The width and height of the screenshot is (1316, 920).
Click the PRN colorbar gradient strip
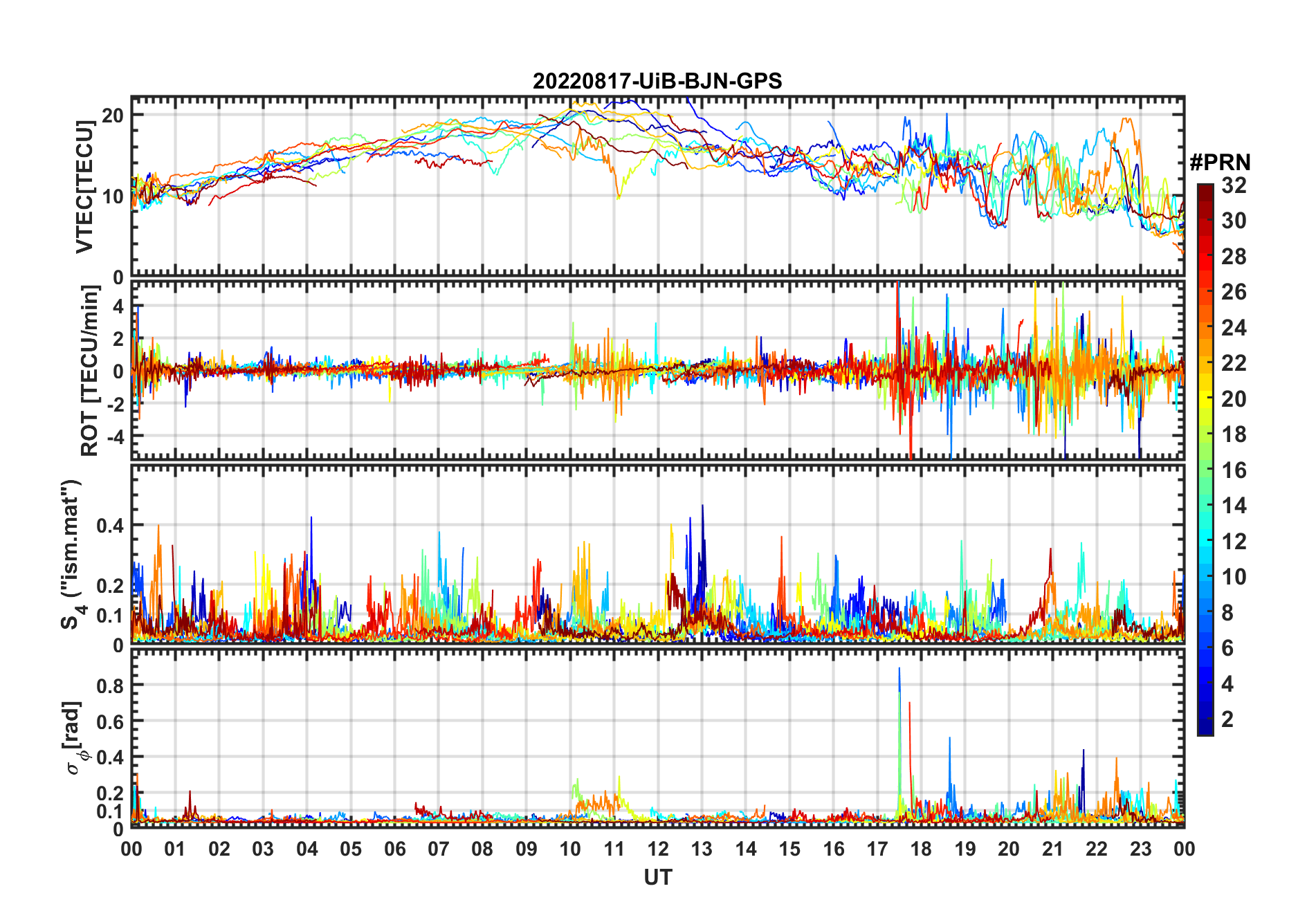tap(1205, 459)
